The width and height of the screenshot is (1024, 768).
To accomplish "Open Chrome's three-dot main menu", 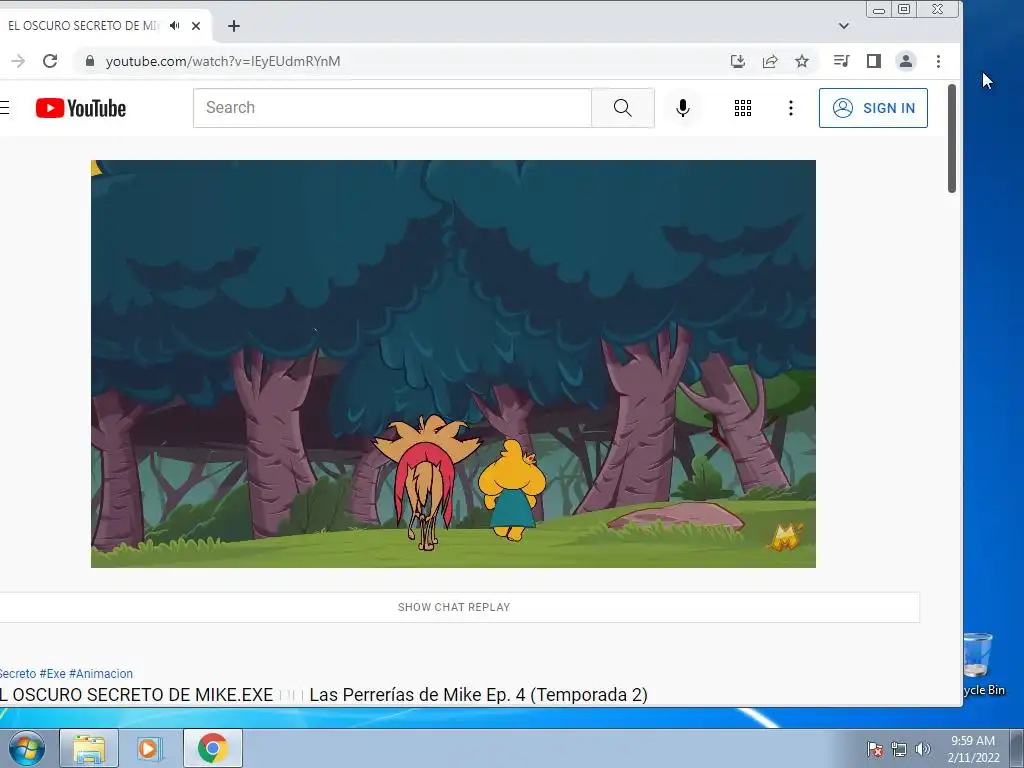I will point(938,61).
